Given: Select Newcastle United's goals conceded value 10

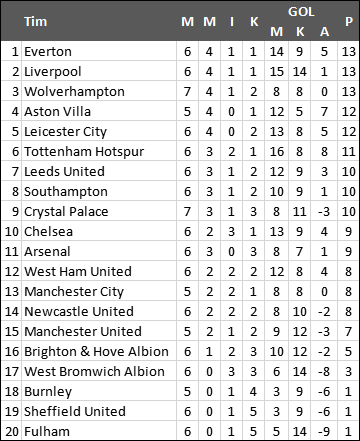Looking at the screenshot, I should (300, 312).
